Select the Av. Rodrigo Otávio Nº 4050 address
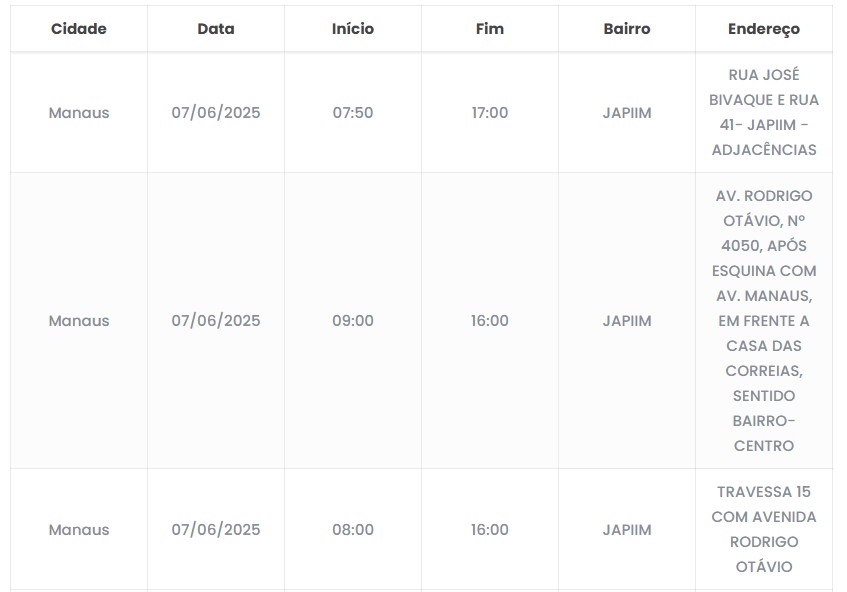This screenshot has width=847, height=592. point(764,321)
